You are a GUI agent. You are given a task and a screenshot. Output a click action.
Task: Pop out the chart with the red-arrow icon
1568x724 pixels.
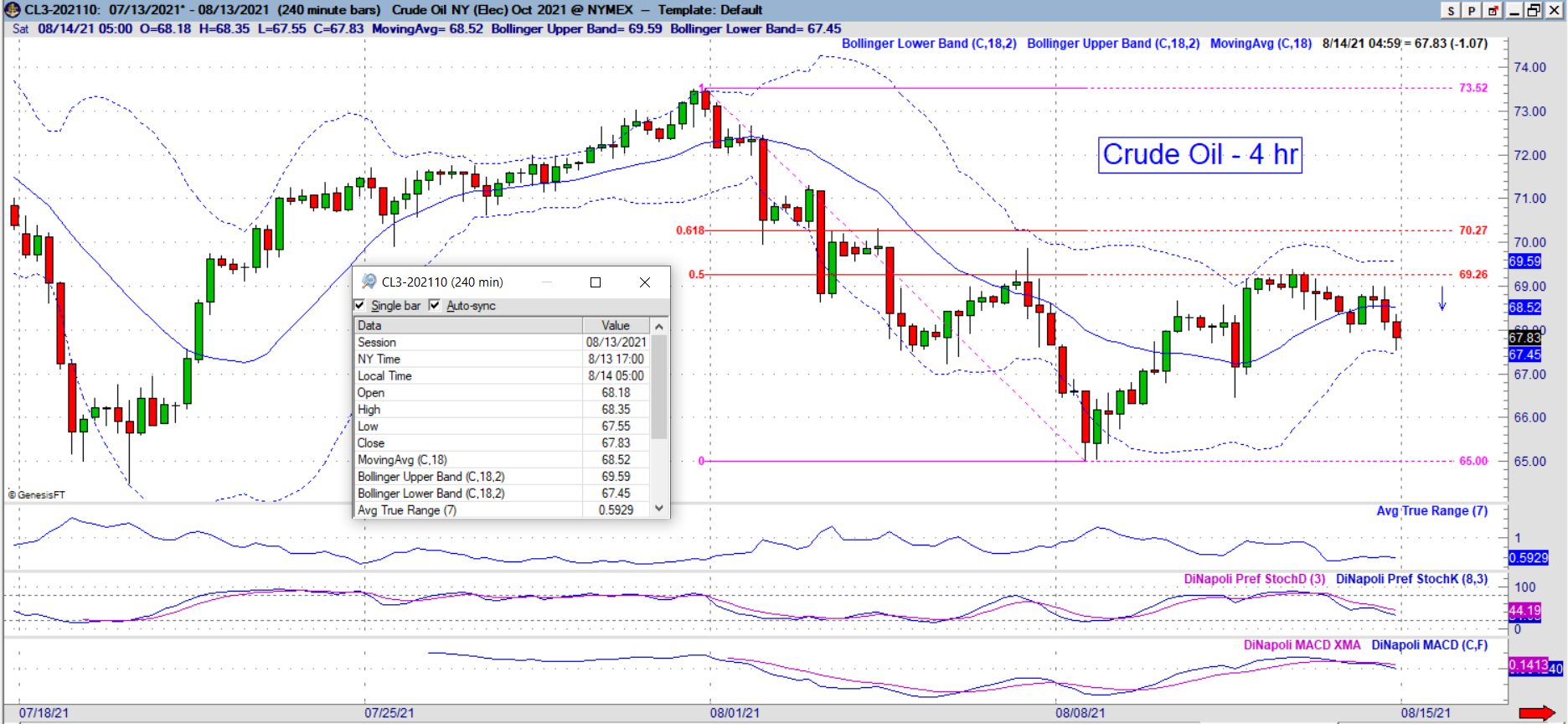pyautogui.click(x=1493, y=10)
